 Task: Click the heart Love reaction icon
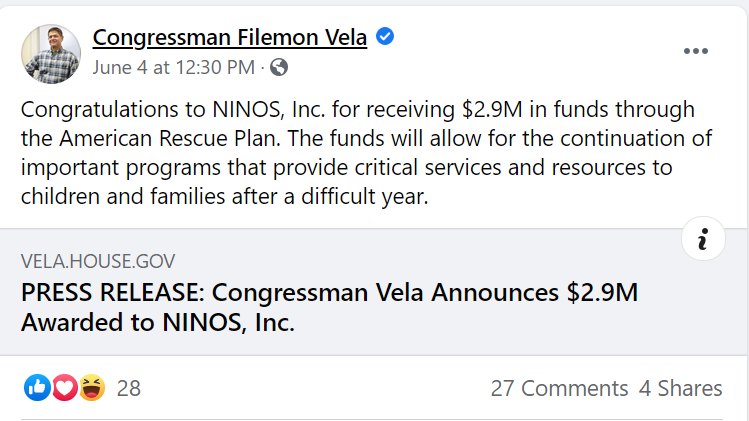(65, 387)
